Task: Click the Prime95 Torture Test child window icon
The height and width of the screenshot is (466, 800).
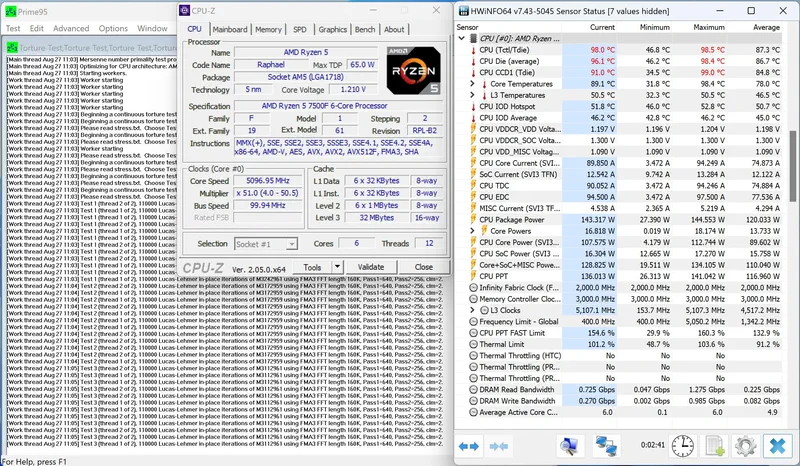Action: 12,47
